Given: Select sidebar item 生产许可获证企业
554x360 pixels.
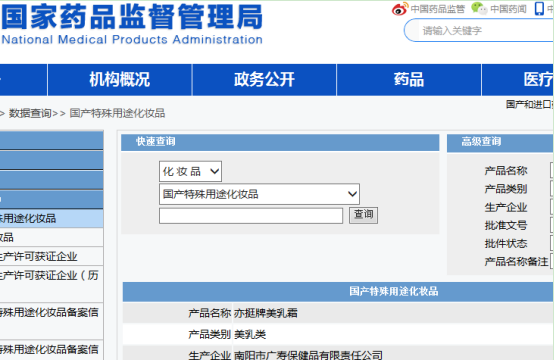Looking at the screenshot, I should (51, 256).
